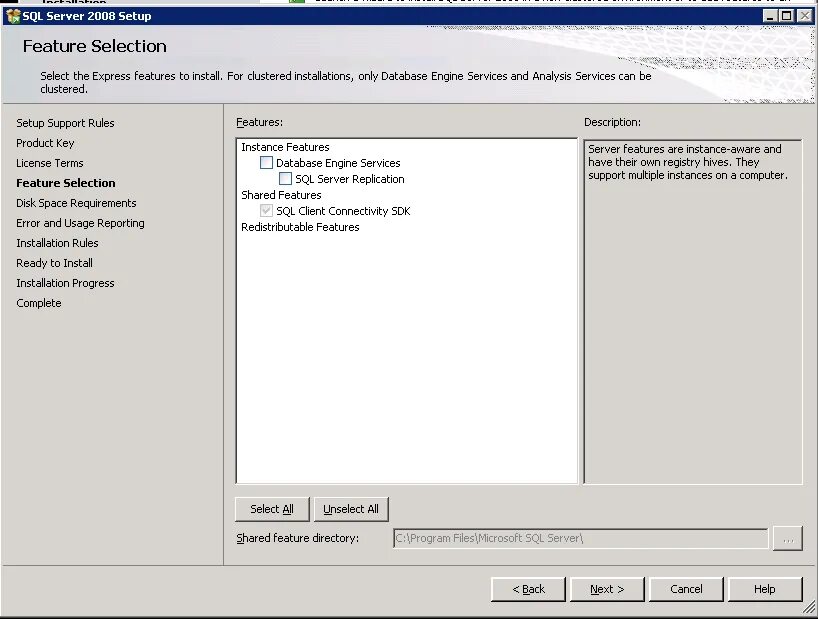Click Feature Selection step in sidebar

point(66,183)
